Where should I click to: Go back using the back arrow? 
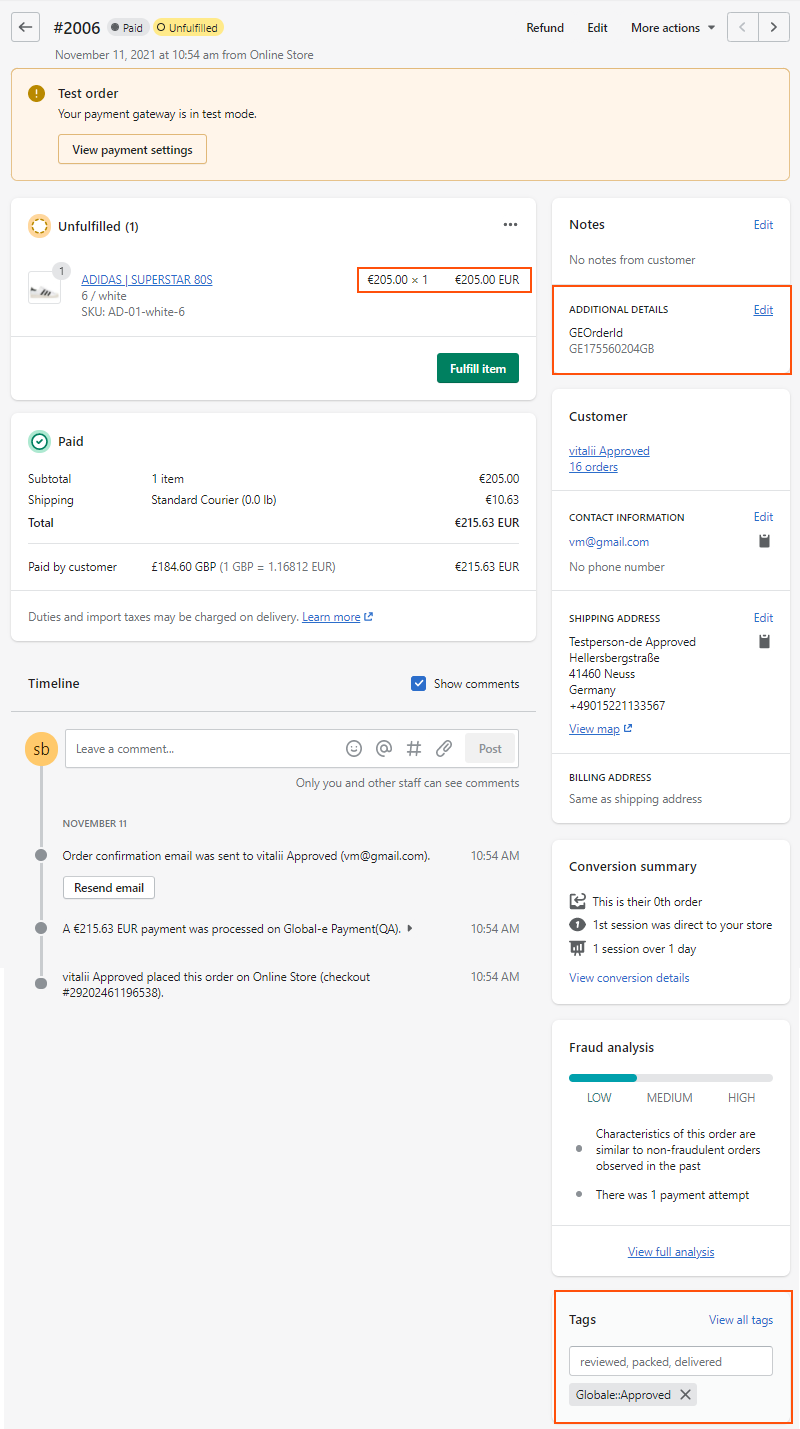[x=24, y=27]
